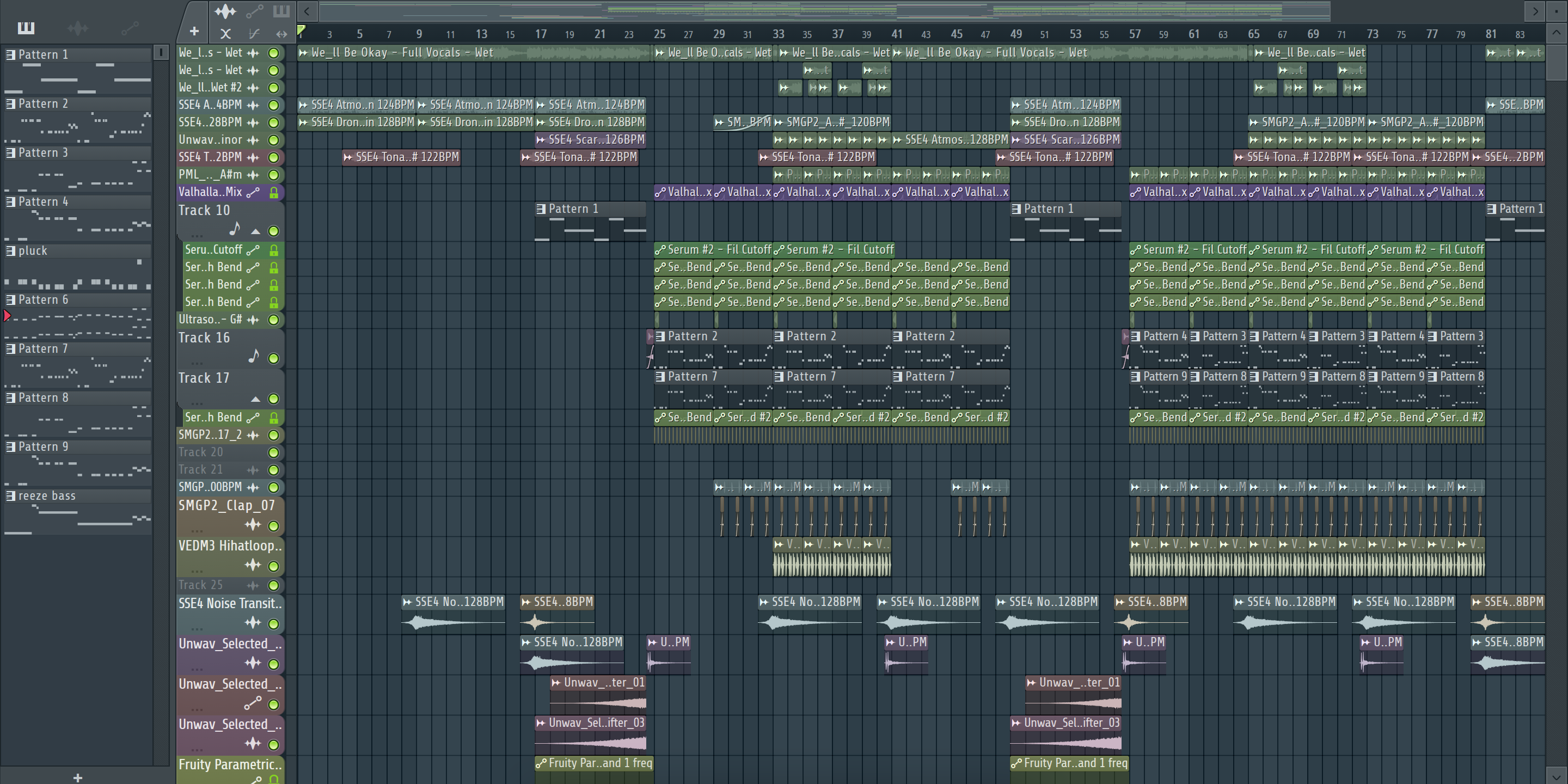Click the pluck pattern icon in the picker

pyautogui.click(x=10, y=251)
